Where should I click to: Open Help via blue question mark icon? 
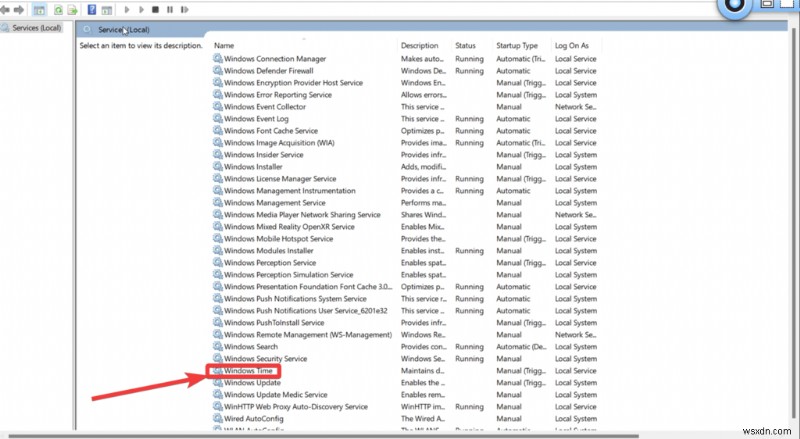coord(92,9)
